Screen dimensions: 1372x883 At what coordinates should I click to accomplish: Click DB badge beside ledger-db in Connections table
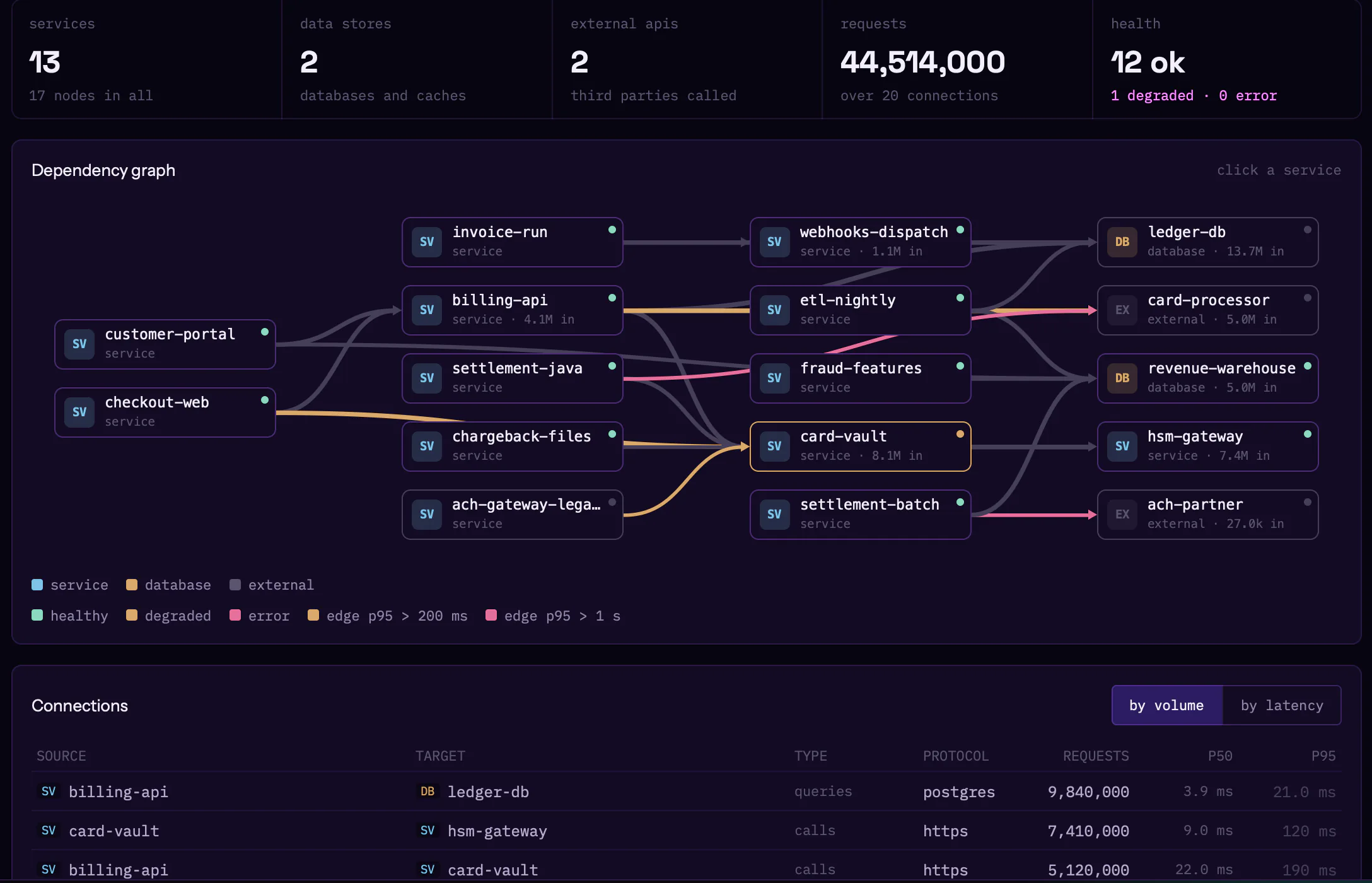pos(427,792)
